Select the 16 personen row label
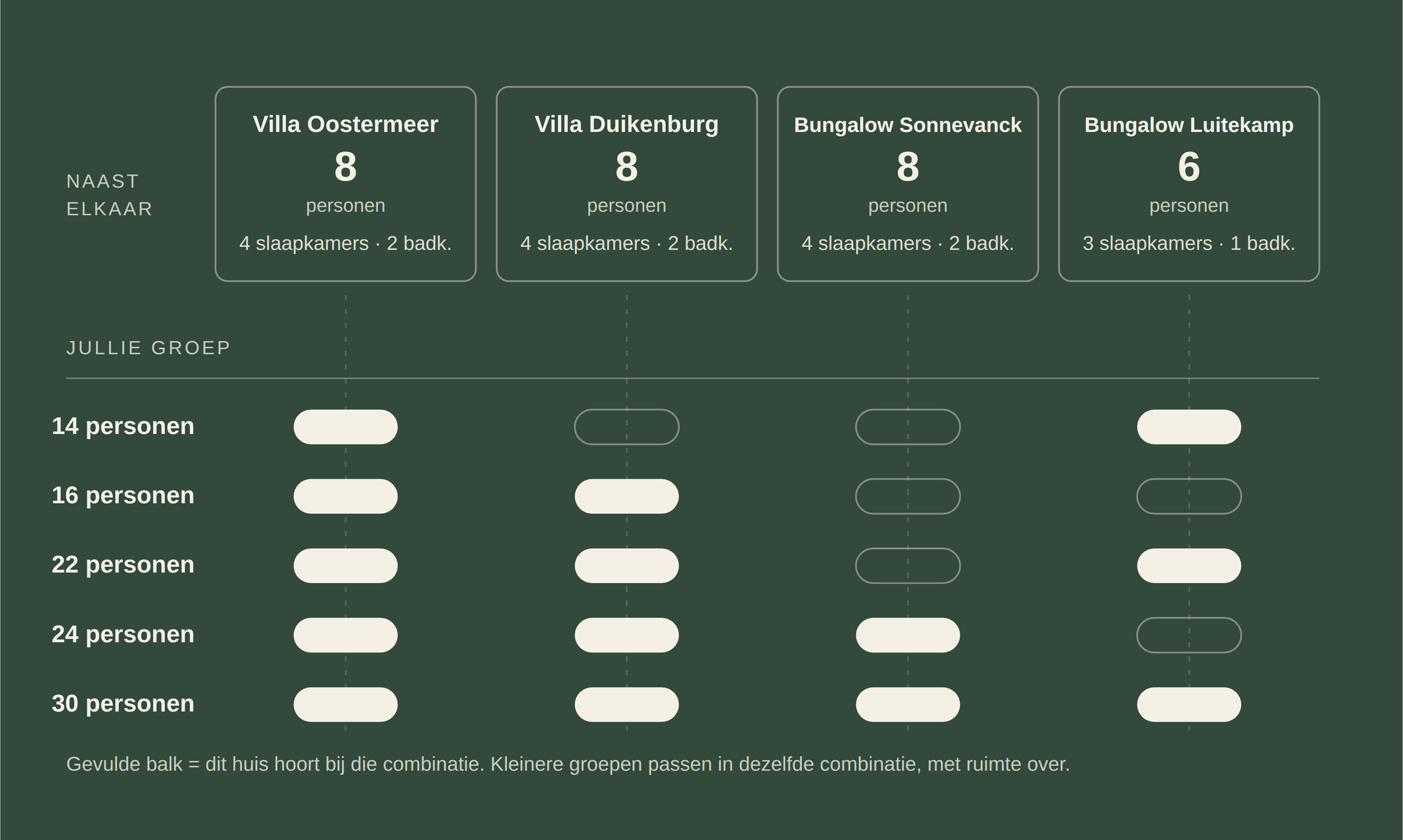 (x=123, y=496)
